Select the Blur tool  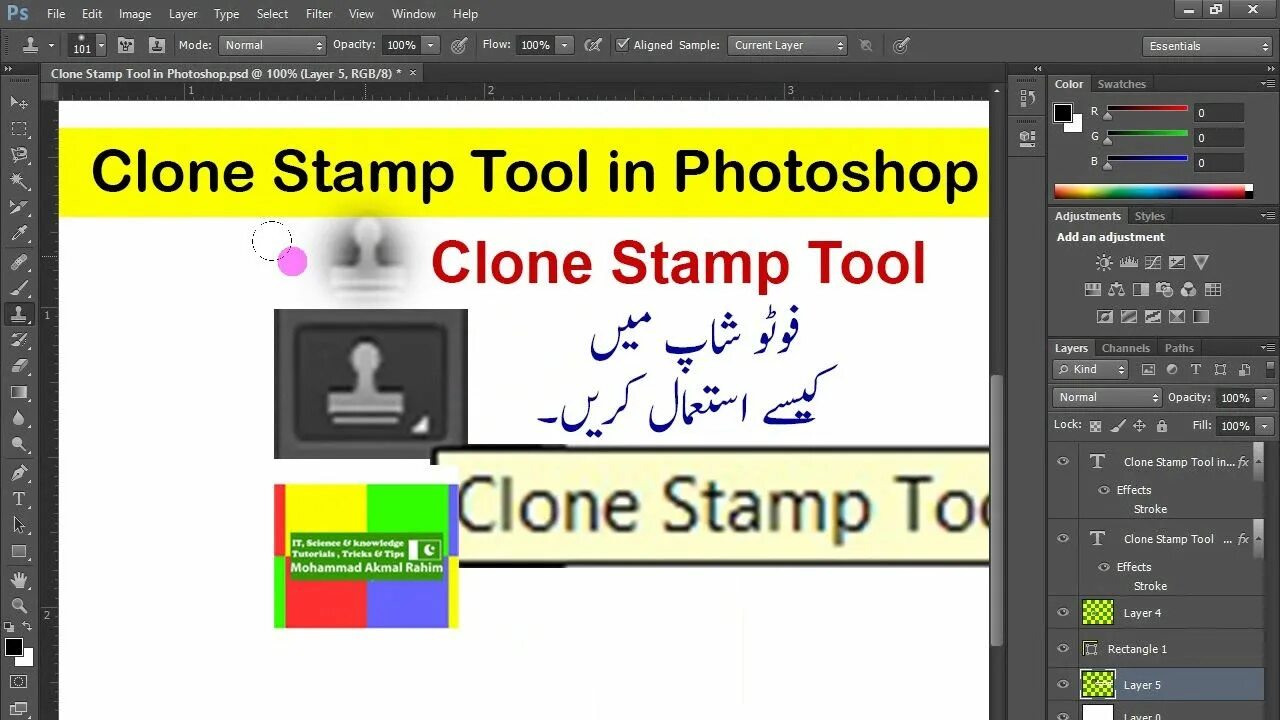(19, 419)
